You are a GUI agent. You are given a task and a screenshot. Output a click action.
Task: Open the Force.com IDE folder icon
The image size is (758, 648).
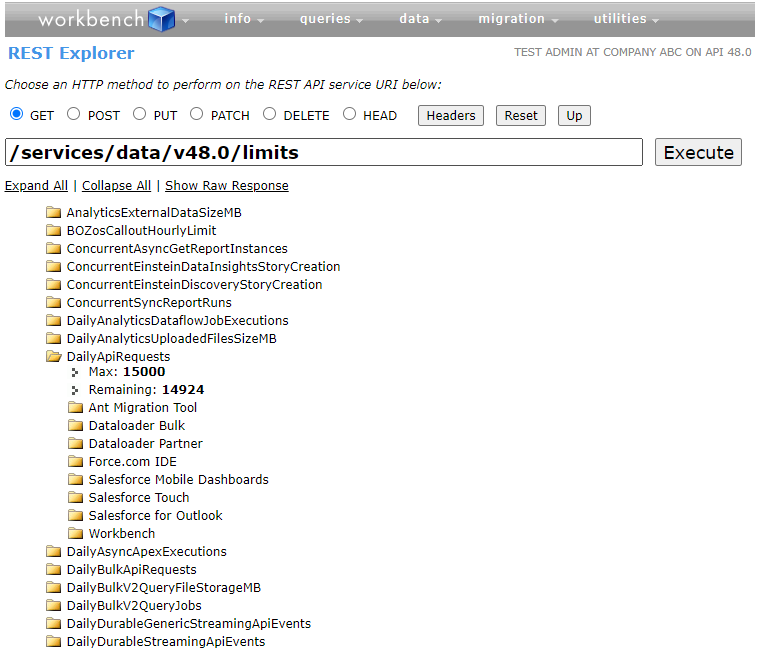(75, 461)
